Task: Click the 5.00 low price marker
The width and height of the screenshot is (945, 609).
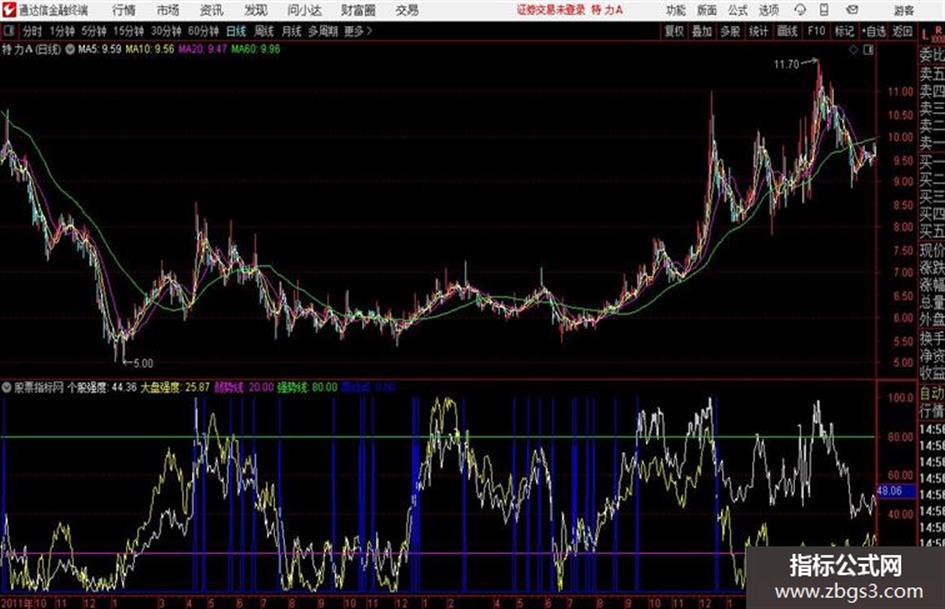Action: [x=143, y=363]
